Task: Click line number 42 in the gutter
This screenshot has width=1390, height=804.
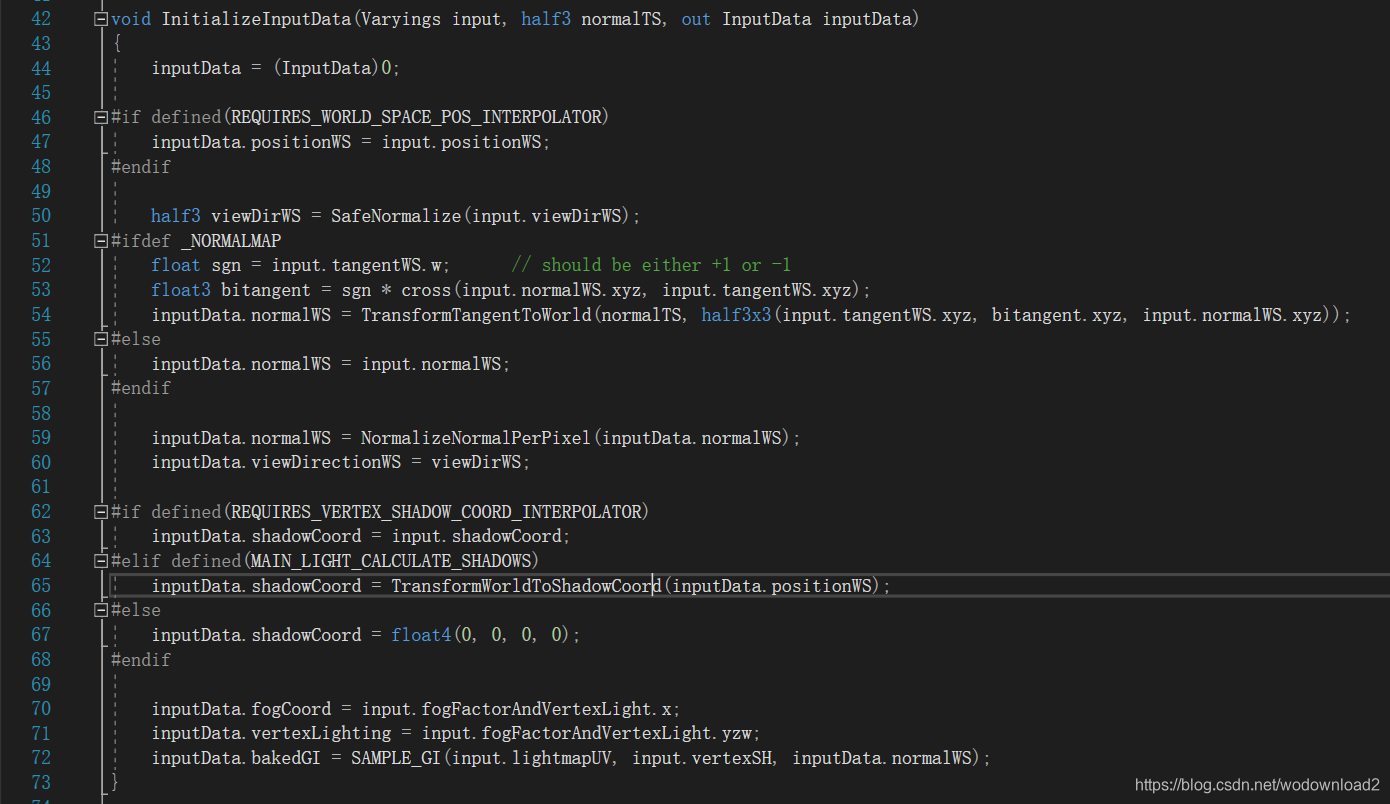Action: pos(41,19)
